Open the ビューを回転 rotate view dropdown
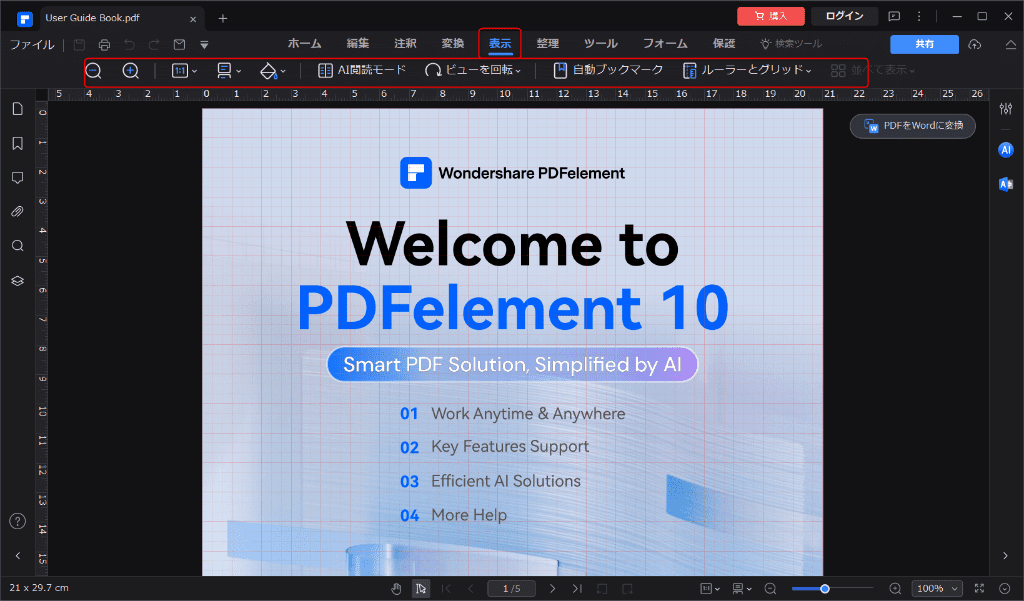This screenshot has width=1024, height=601. click(473, 70)
